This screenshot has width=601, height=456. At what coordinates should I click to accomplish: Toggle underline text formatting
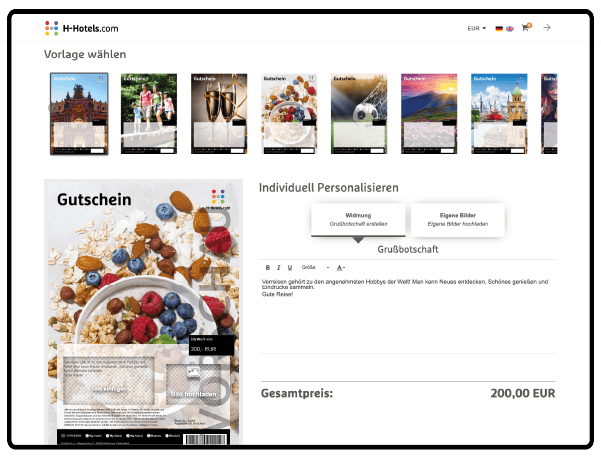point(290,268)
